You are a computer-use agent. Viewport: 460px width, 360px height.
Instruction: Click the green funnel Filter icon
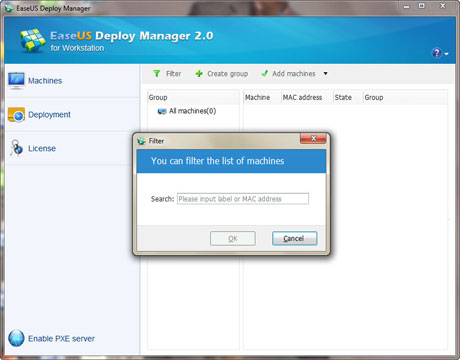156,73
